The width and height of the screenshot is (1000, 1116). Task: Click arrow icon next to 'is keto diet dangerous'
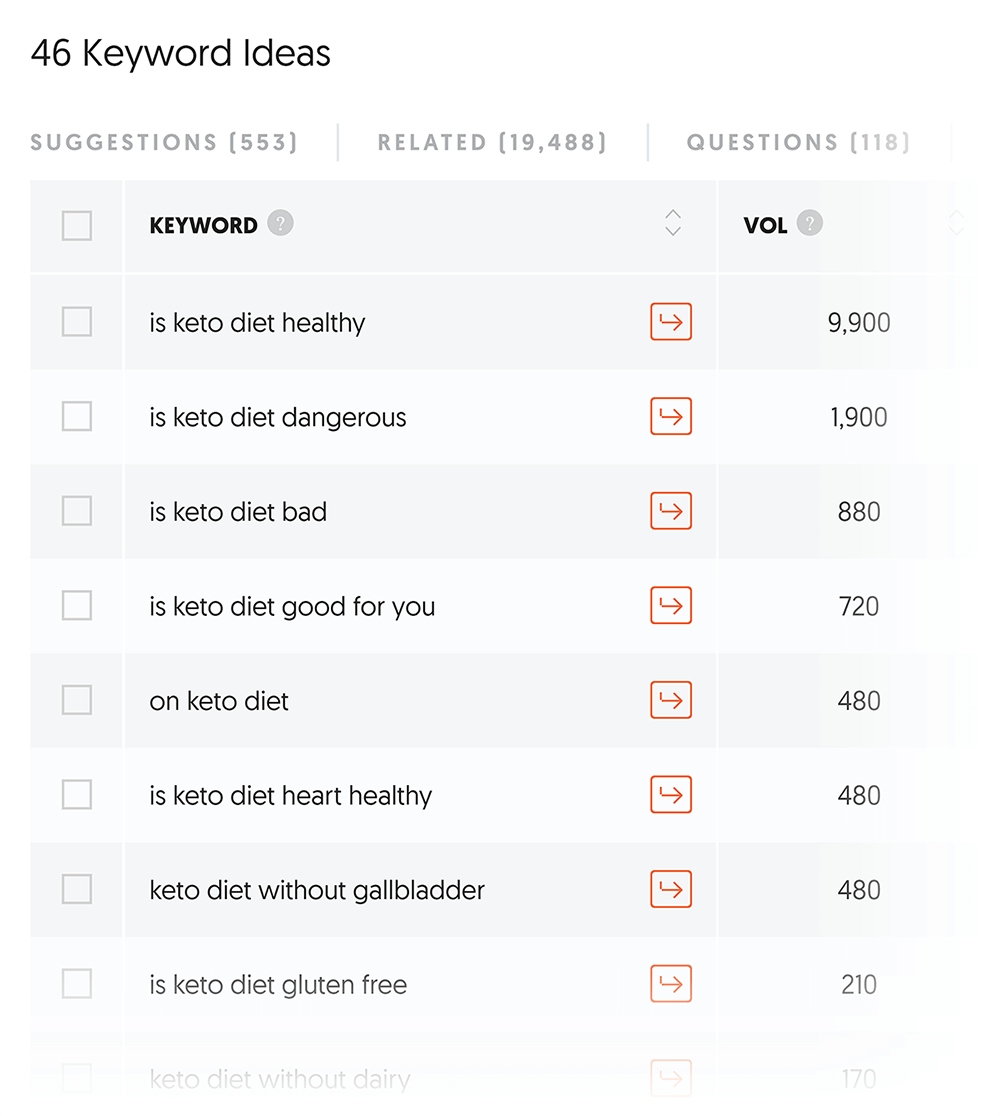(671, 416)
